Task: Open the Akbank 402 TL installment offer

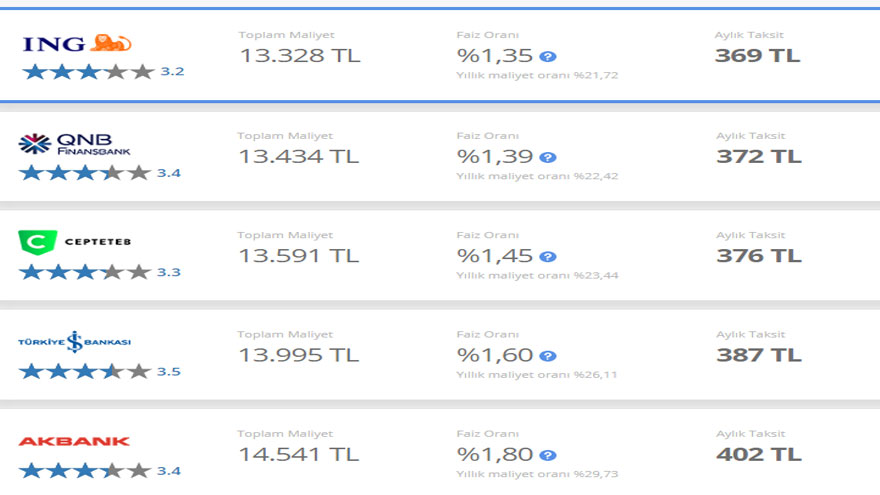Action: coord(759,454)
